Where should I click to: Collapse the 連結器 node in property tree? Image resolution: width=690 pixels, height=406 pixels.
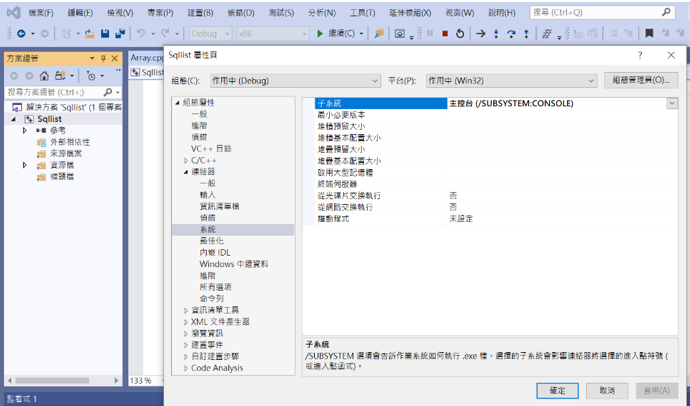186,172
